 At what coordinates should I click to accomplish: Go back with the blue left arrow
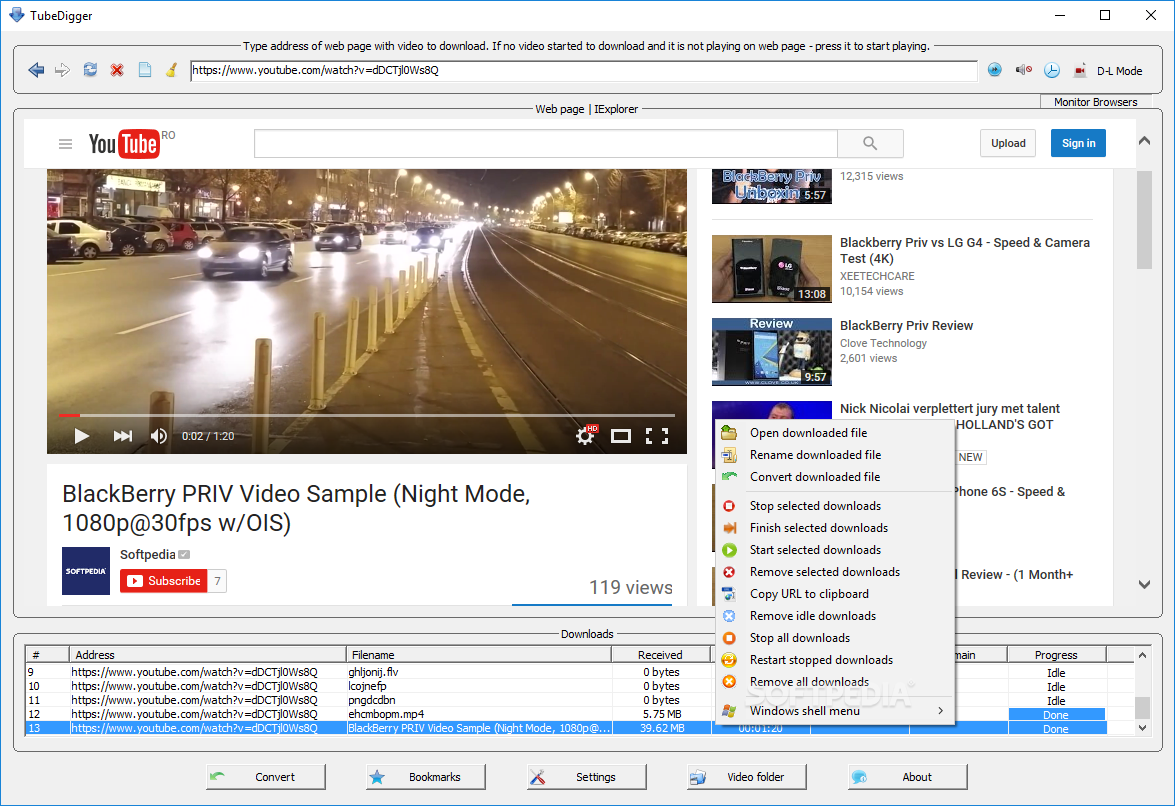click(35, 70)
